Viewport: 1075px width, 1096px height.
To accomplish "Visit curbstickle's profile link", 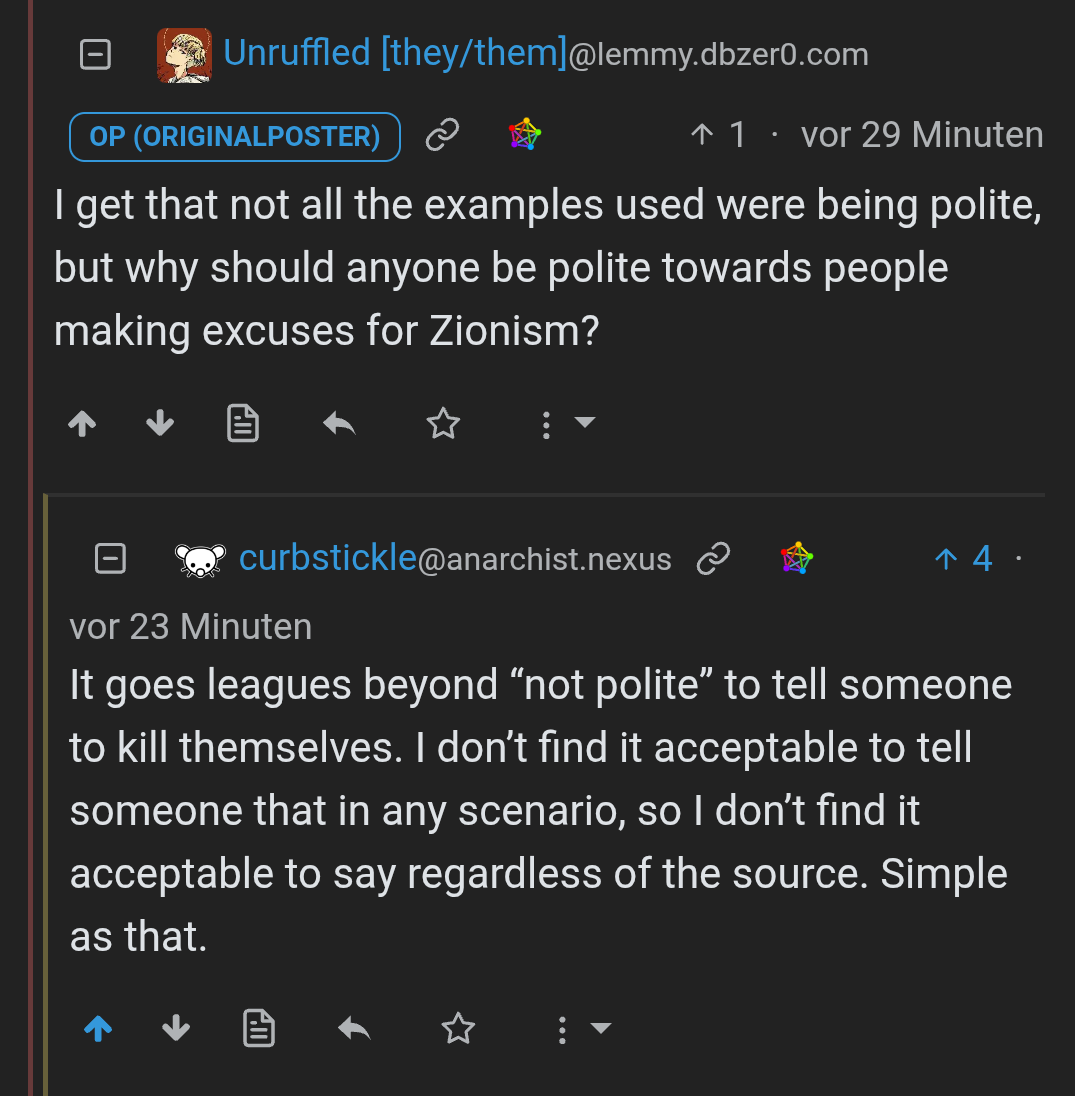I will pos(327,558).
